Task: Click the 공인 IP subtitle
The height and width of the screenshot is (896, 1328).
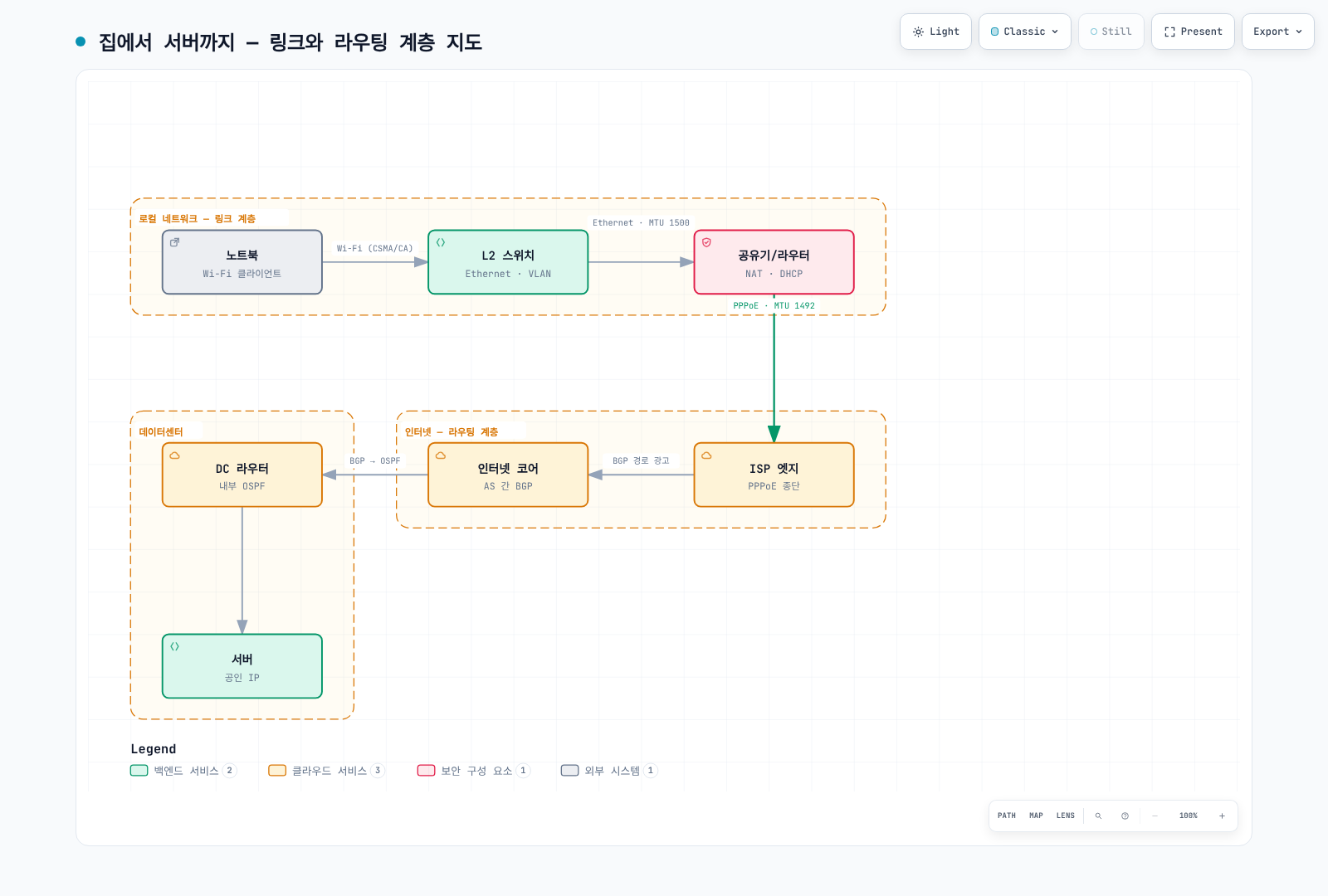Action: coord(242,678)
